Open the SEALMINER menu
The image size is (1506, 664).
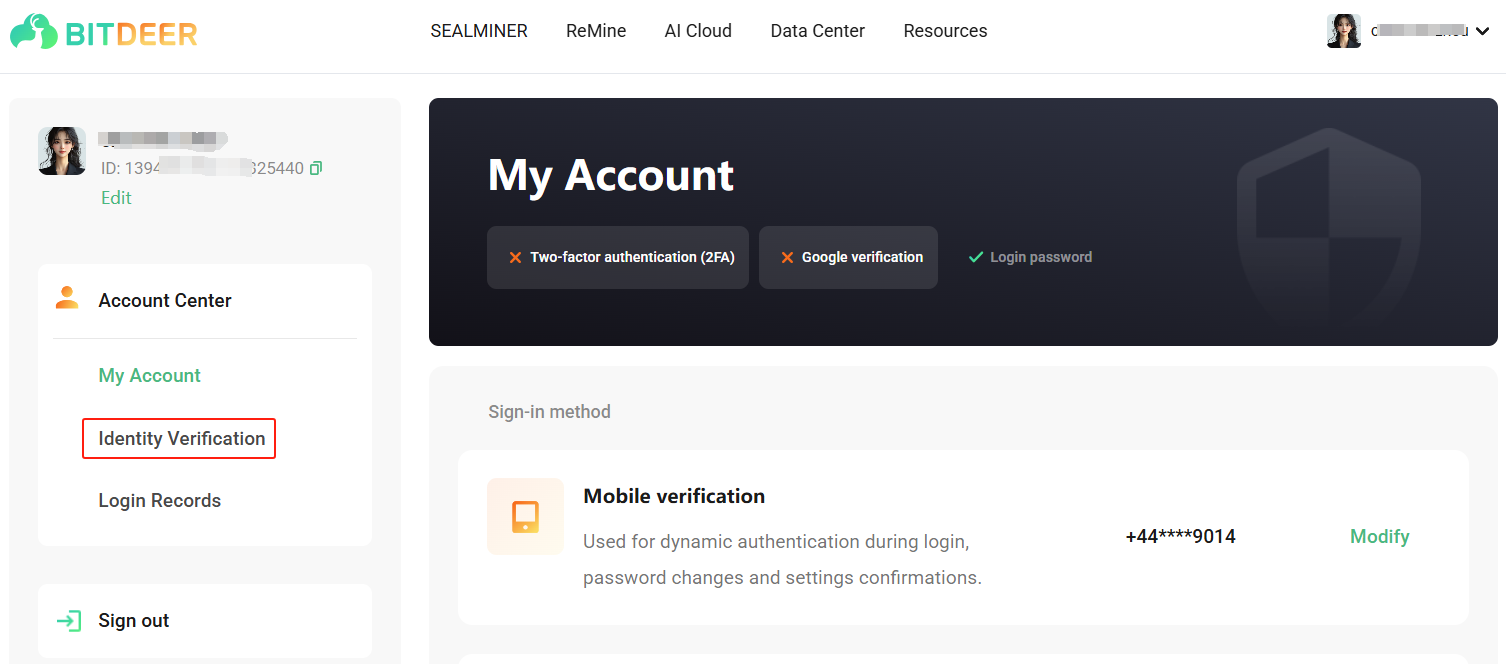pos(479,31)
